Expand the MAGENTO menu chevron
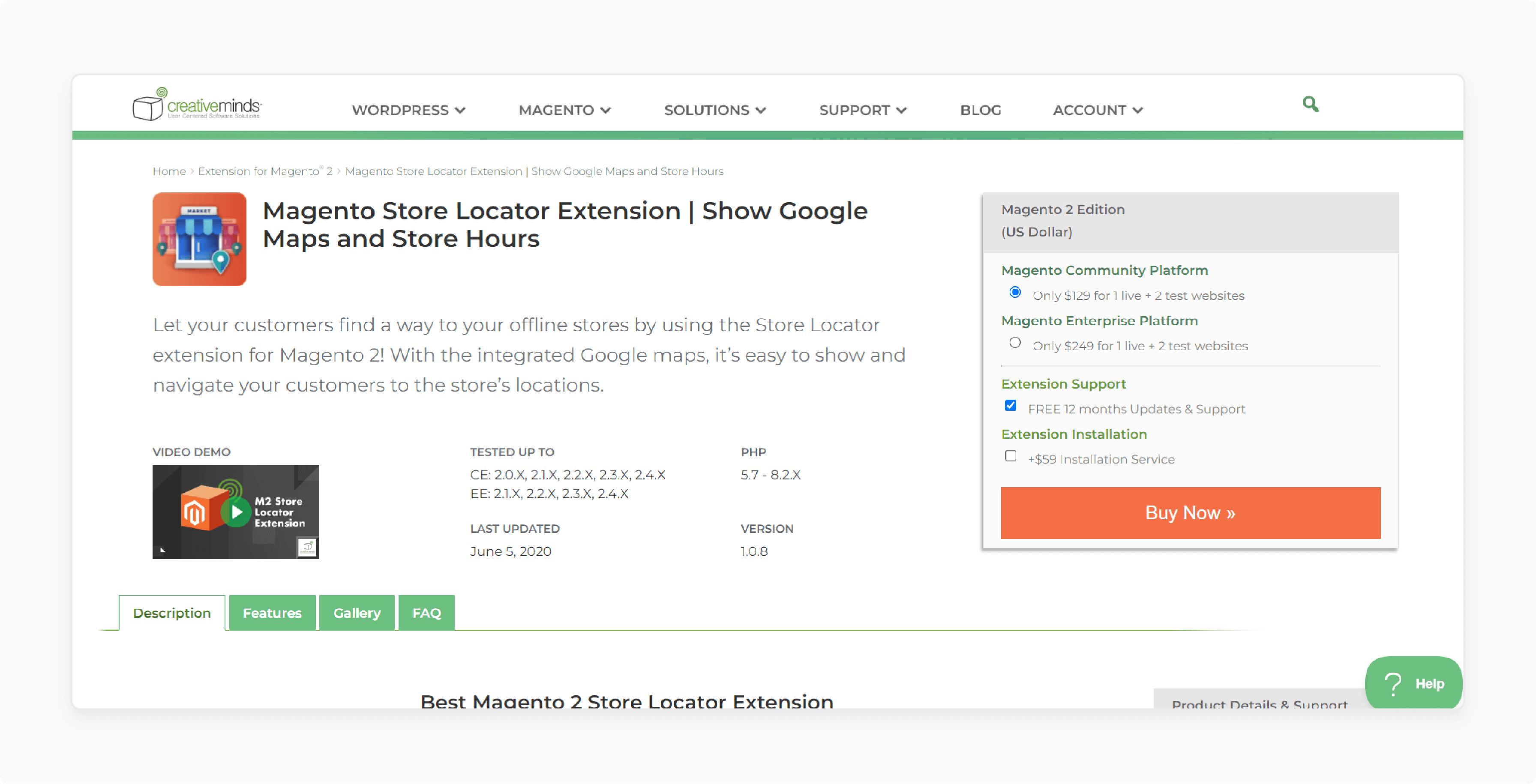 pos(605,110)
